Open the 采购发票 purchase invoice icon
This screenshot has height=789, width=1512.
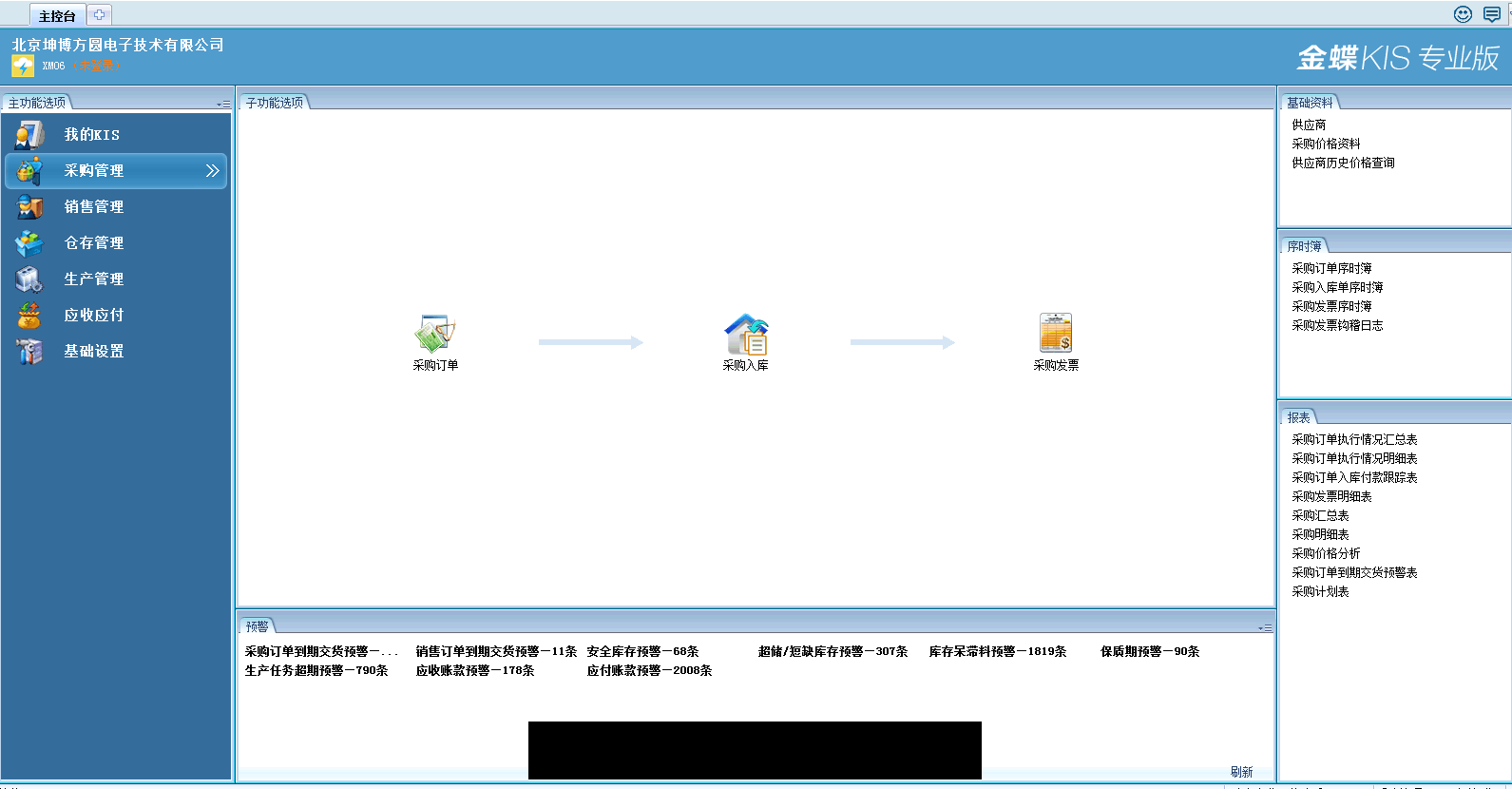tap(1055, 334)
